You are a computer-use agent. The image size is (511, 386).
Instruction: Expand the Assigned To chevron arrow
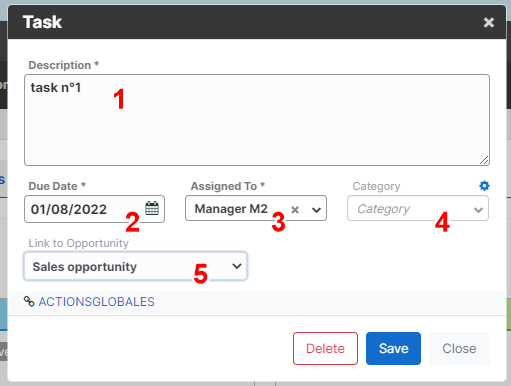[x=316, y=210]
